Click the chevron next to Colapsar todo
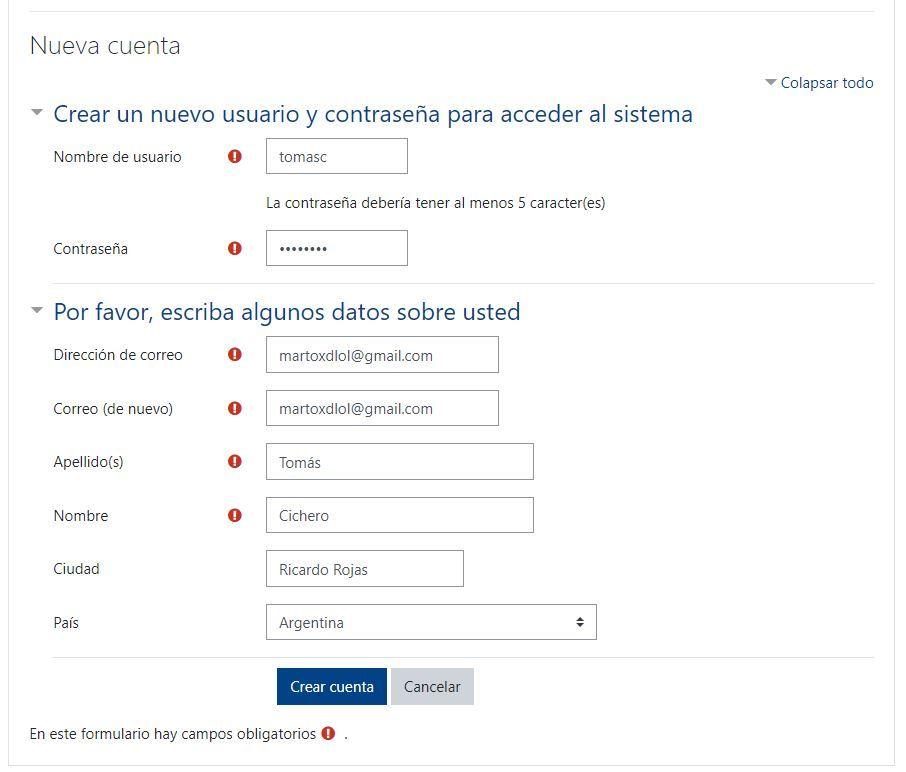Viewport: 906px width, 772px height. coord(770,83)
